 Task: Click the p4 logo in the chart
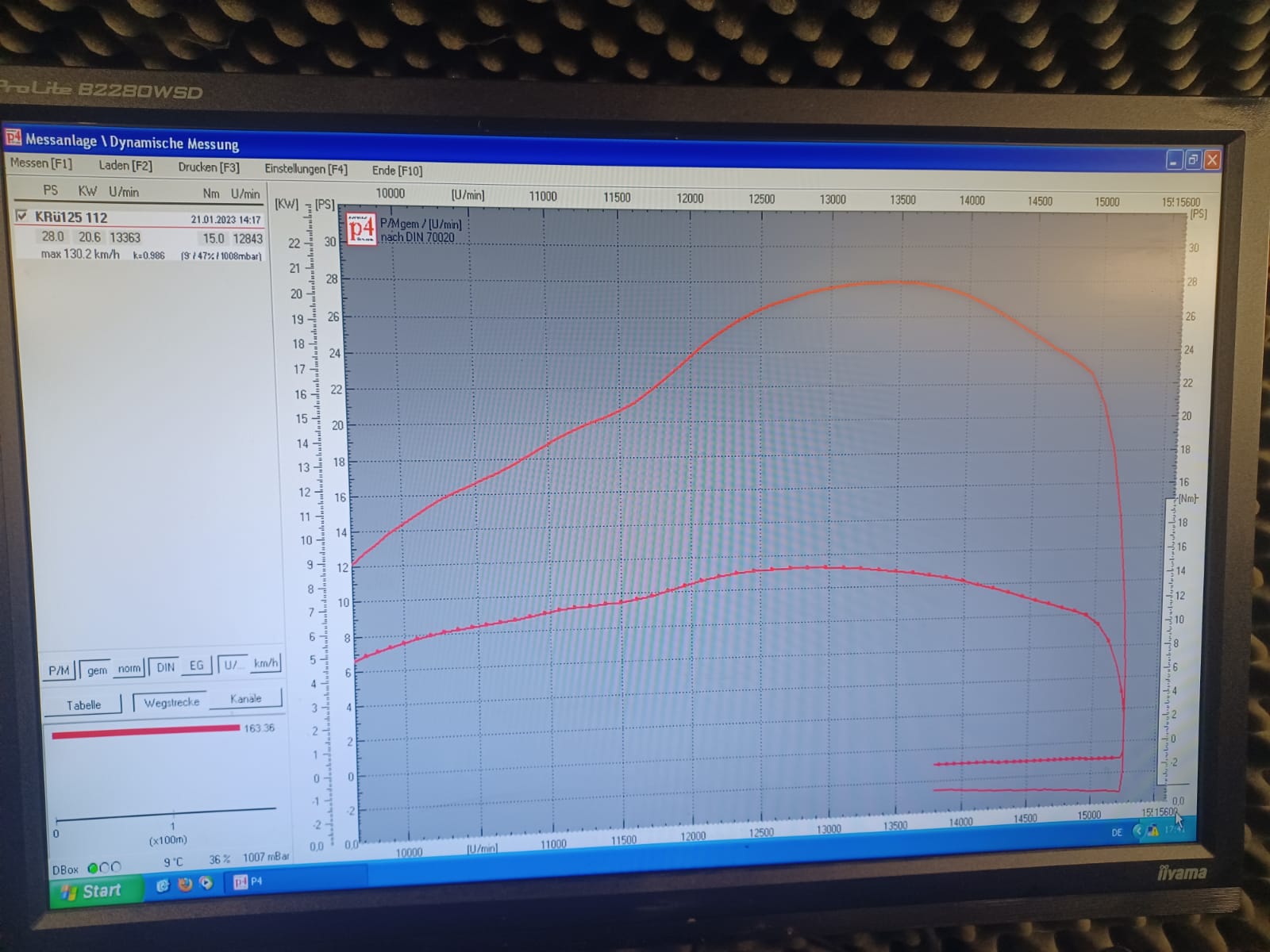pos(361,228)
